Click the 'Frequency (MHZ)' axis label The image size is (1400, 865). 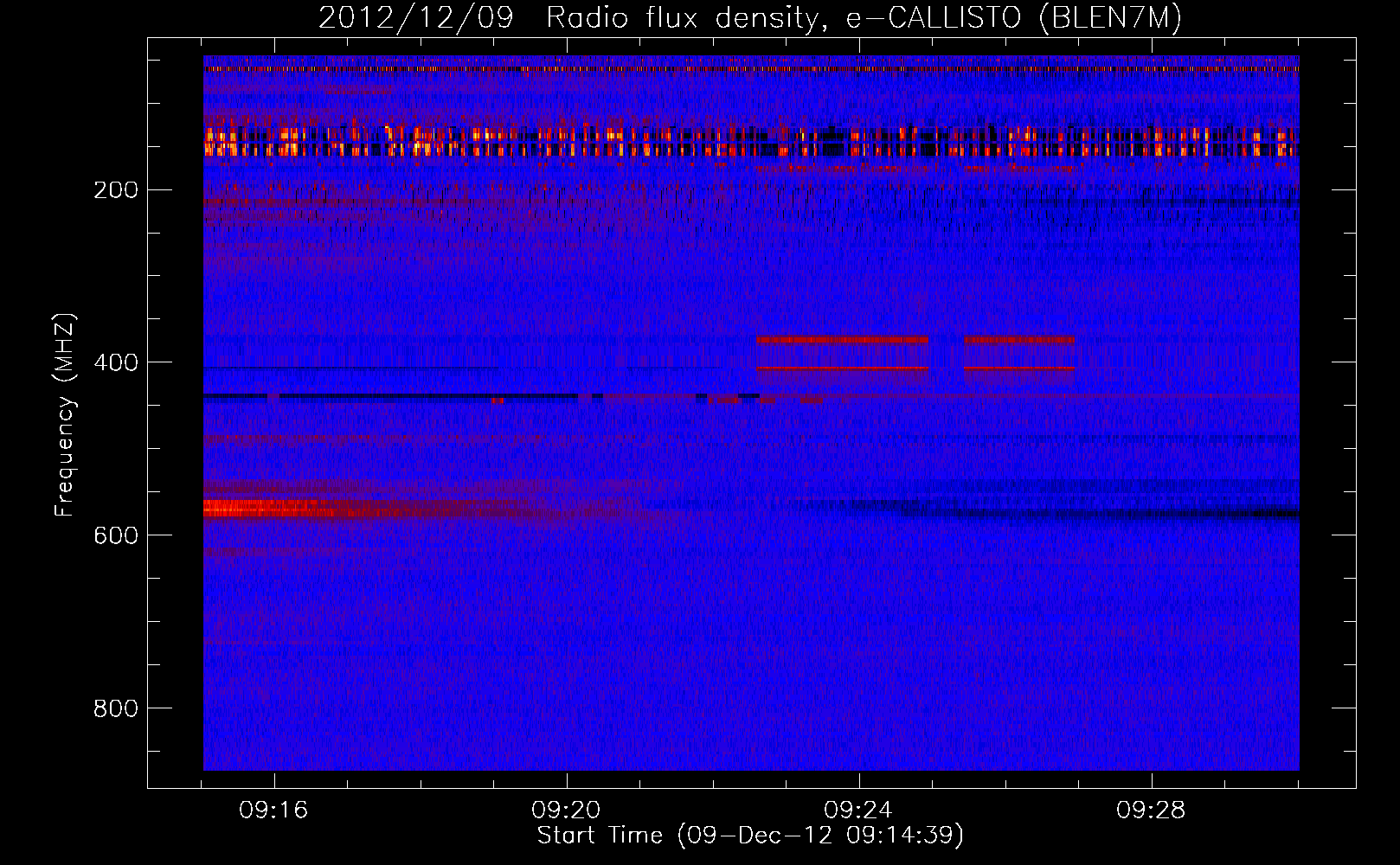[65, 415]
